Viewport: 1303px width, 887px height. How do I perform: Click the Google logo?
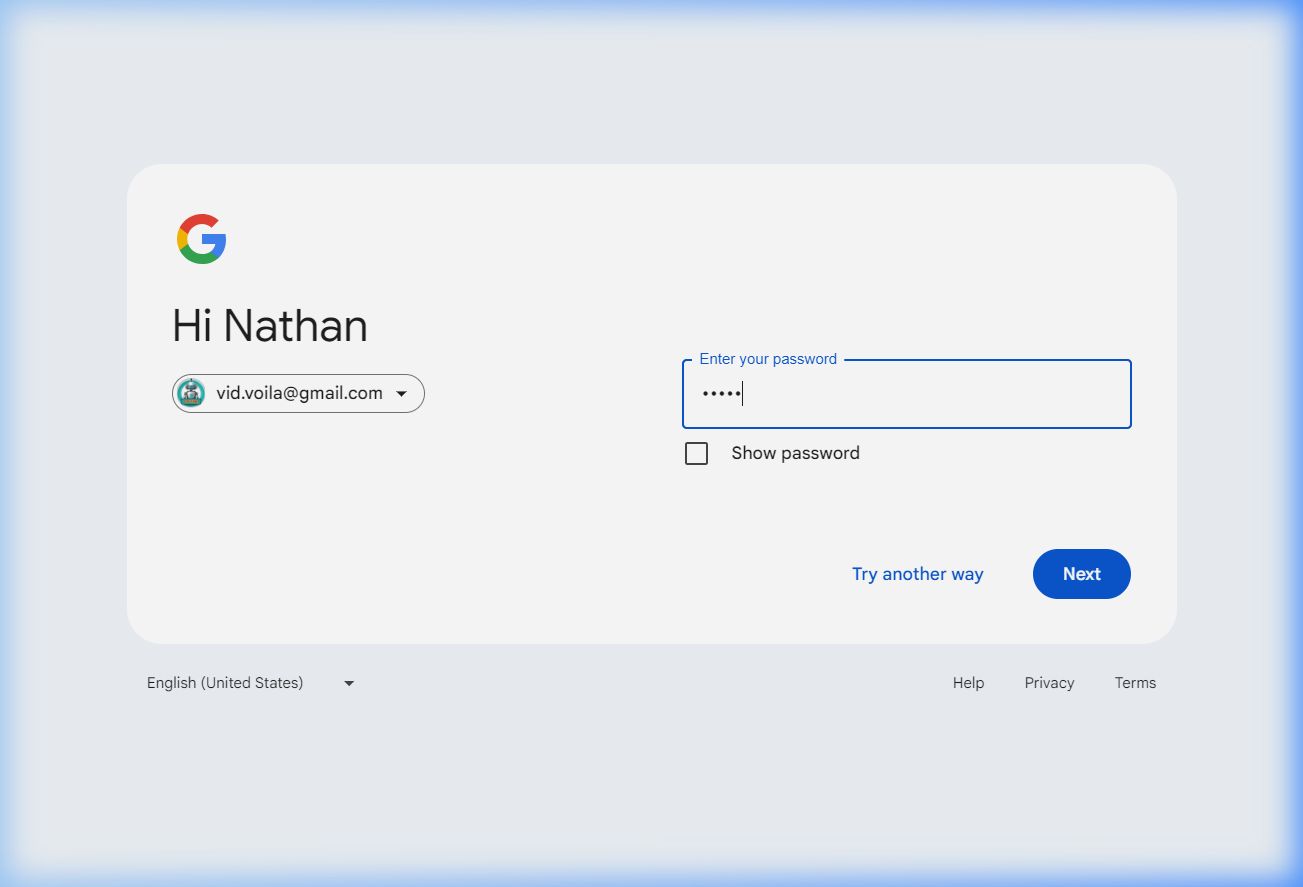point(202,239)
